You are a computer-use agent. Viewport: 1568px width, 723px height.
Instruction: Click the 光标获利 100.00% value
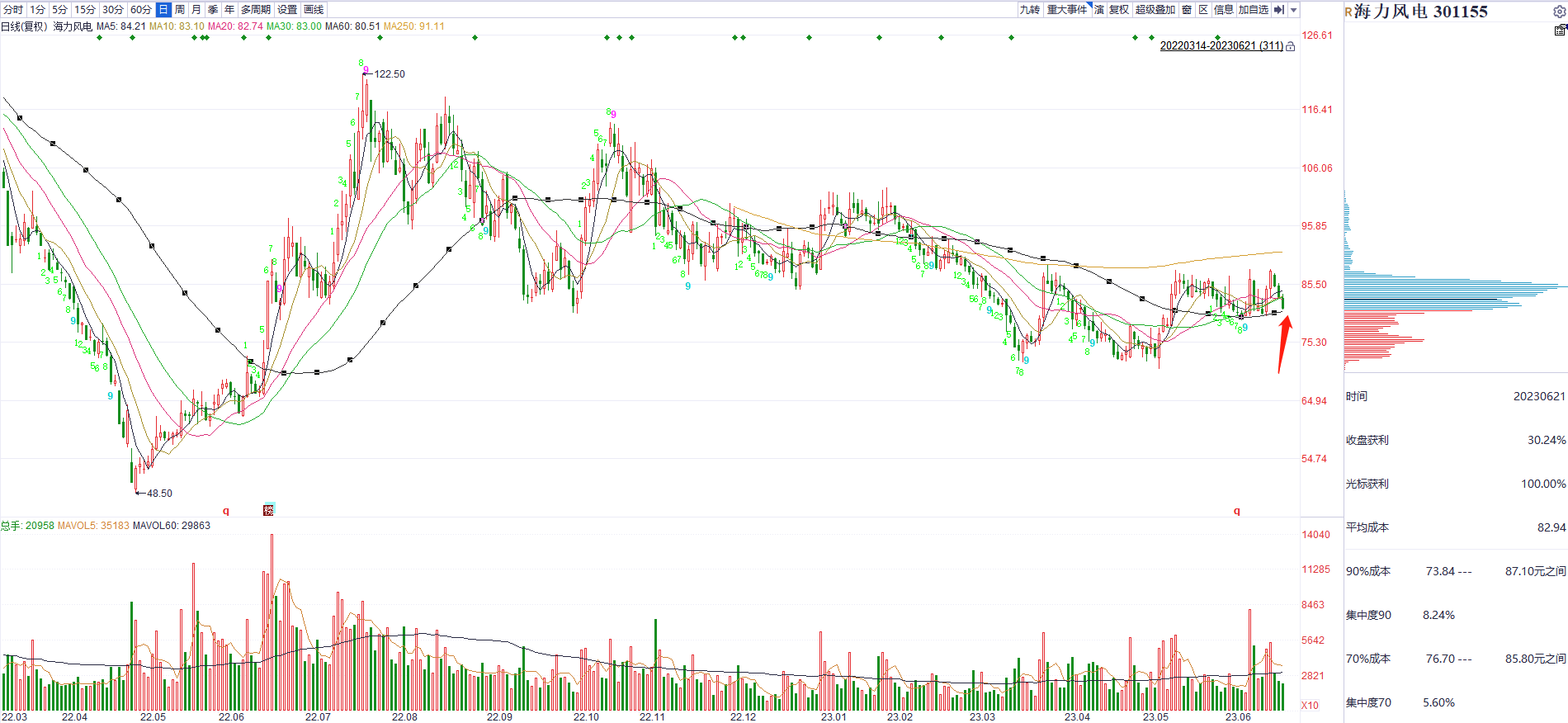pyautogui.click(x=1543, y=484)
